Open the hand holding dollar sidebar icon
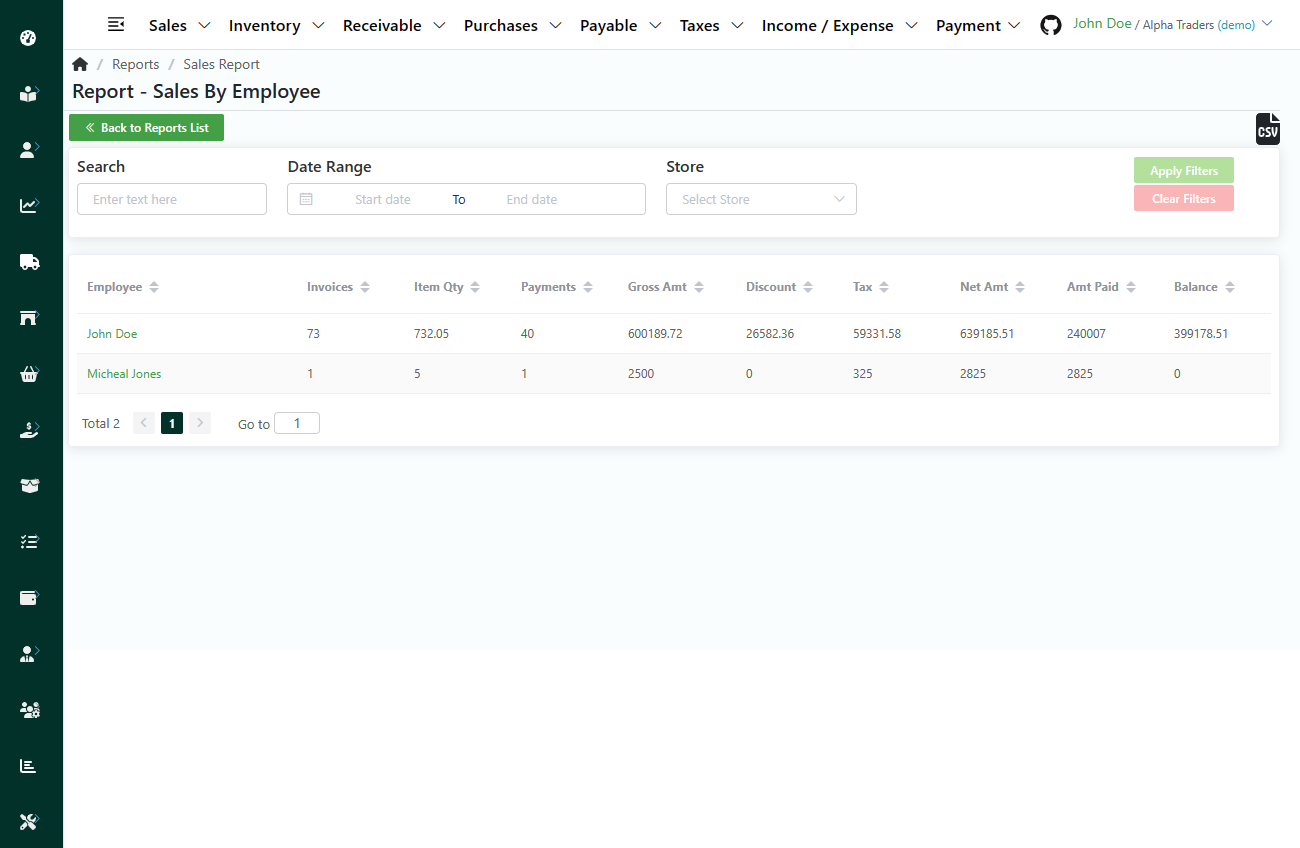The height and width of the screenshot is (848, 1300). click(x=29, y=430)
